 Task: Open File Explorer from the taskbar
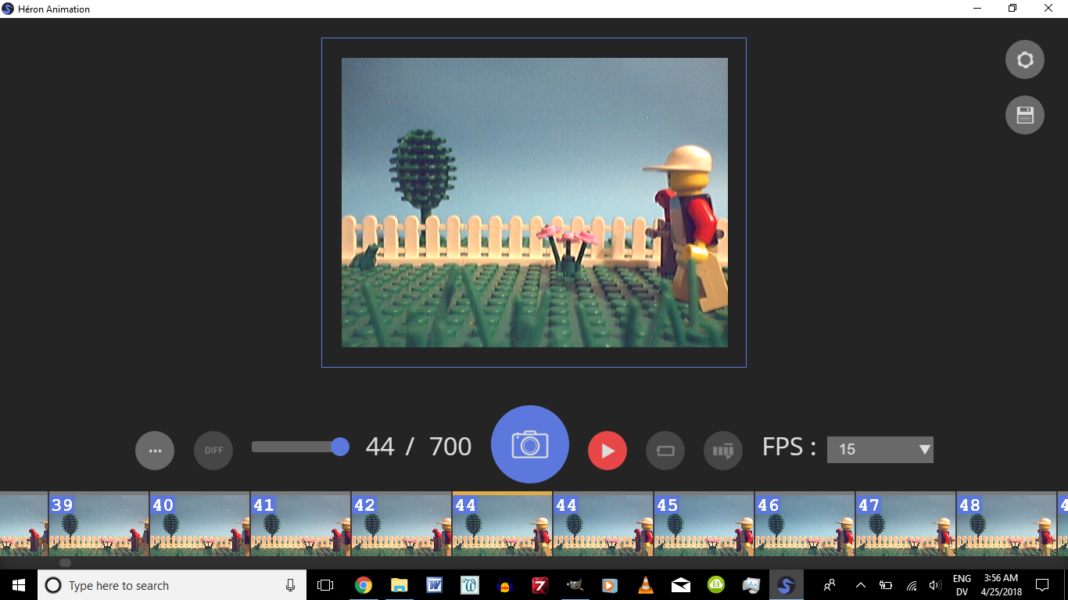[x=399, y=585]
